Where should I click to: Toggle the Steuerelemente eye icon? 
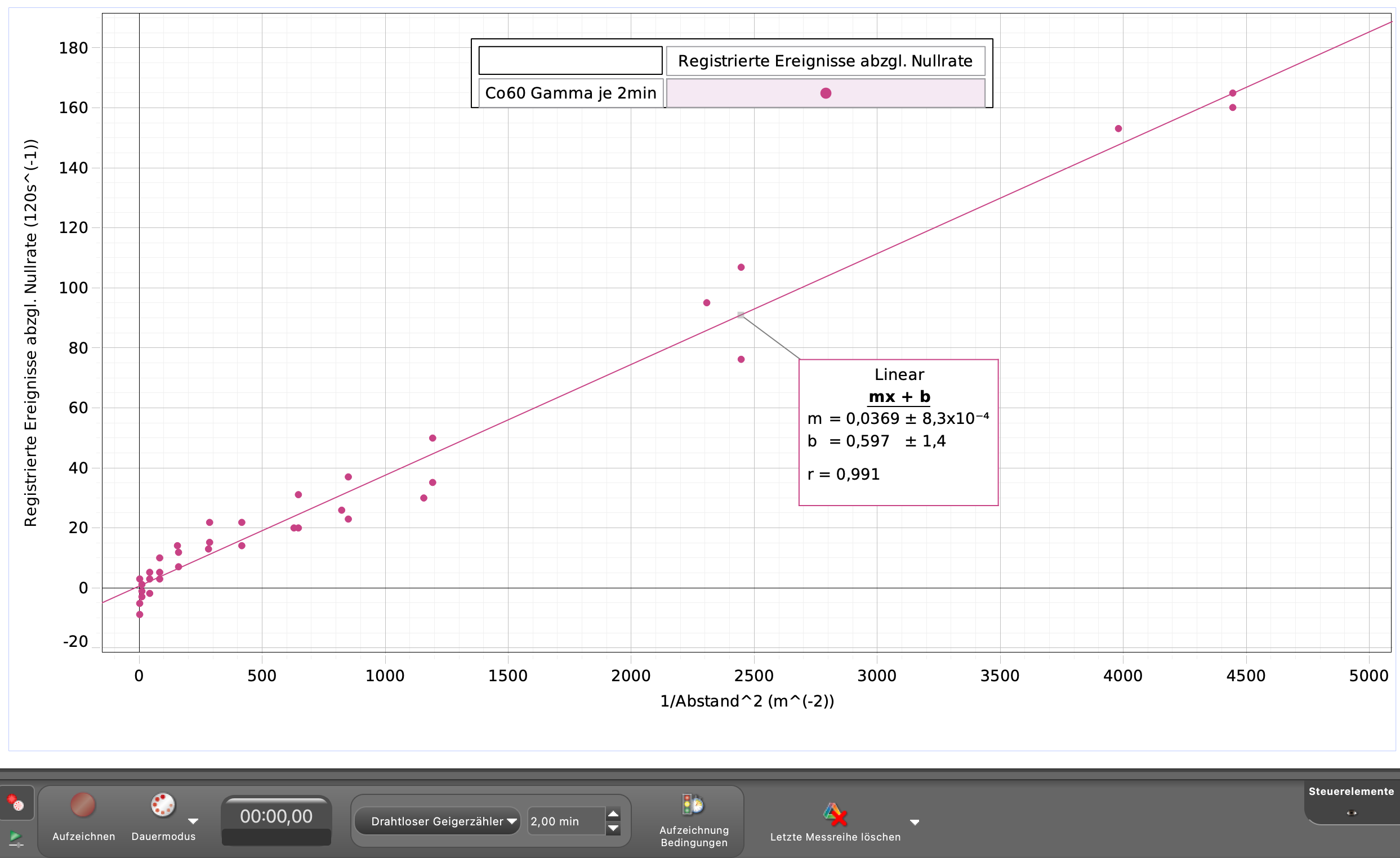(1352, 813)
